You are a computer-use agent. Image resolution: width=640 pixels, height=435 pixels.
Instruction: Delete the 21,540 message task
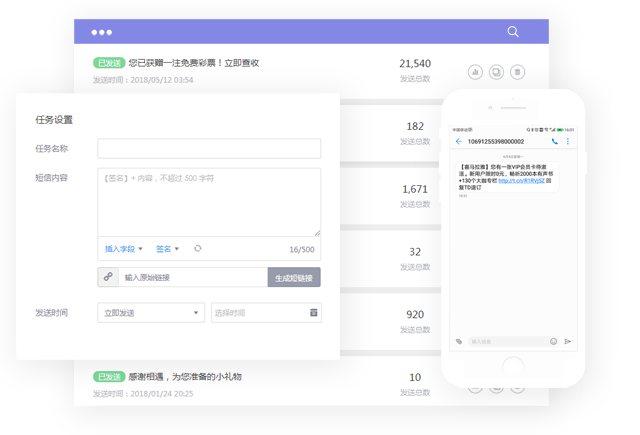(x=518, y=72)
